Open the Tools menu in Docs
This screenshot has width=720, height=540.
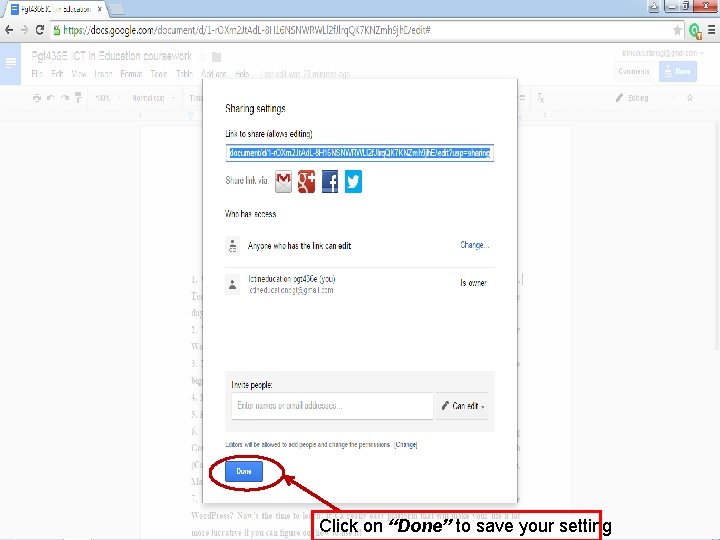pyautogui.click(x=159, y=73)
